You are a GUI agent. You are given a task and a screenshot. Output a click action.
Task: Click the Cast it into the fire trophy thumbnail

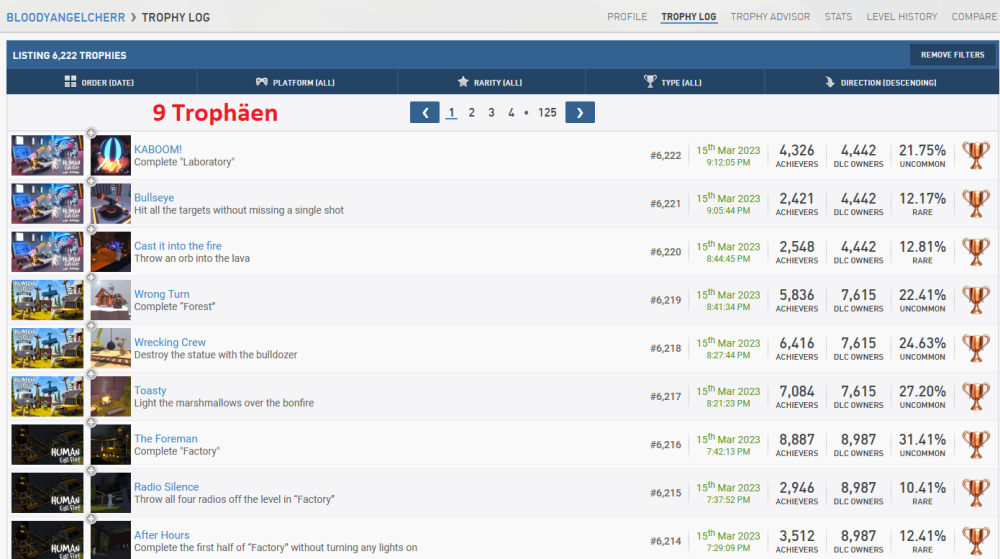111,252
